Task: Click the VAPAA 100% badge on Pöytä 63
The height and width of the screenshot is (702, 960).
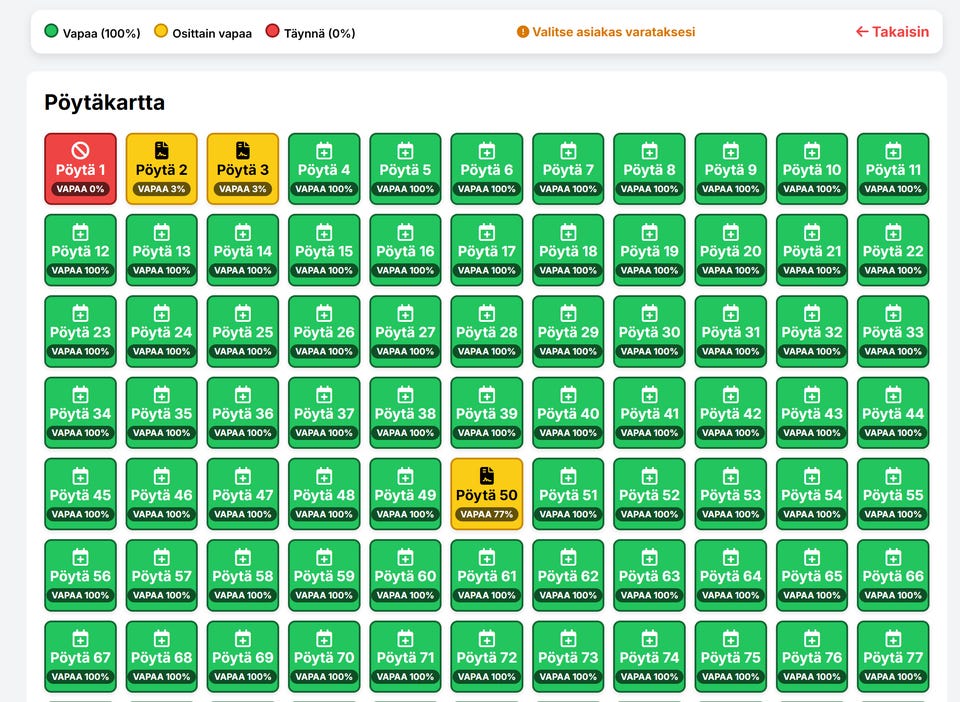Action: pos(650,596)
